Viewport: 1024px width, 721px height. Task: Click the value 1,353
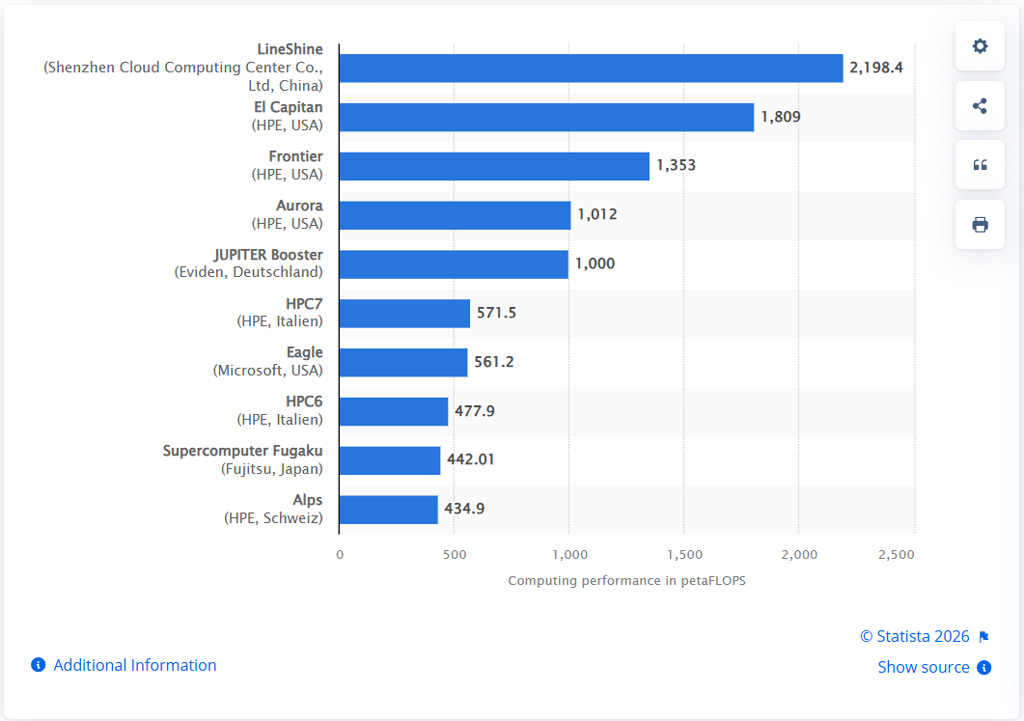(676, 165)
